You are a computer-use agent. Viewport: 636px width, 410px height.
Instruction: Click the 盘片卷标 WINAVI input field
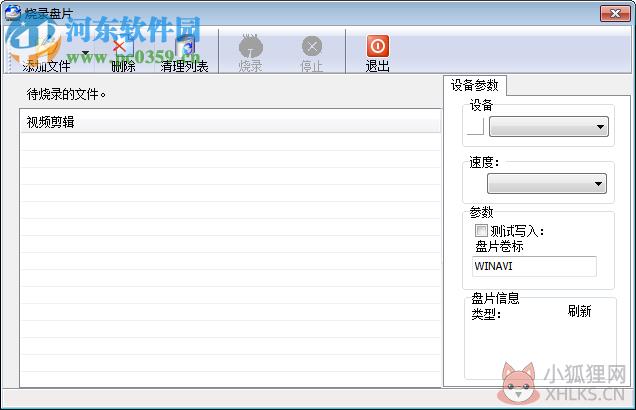[x=534, y=266]
